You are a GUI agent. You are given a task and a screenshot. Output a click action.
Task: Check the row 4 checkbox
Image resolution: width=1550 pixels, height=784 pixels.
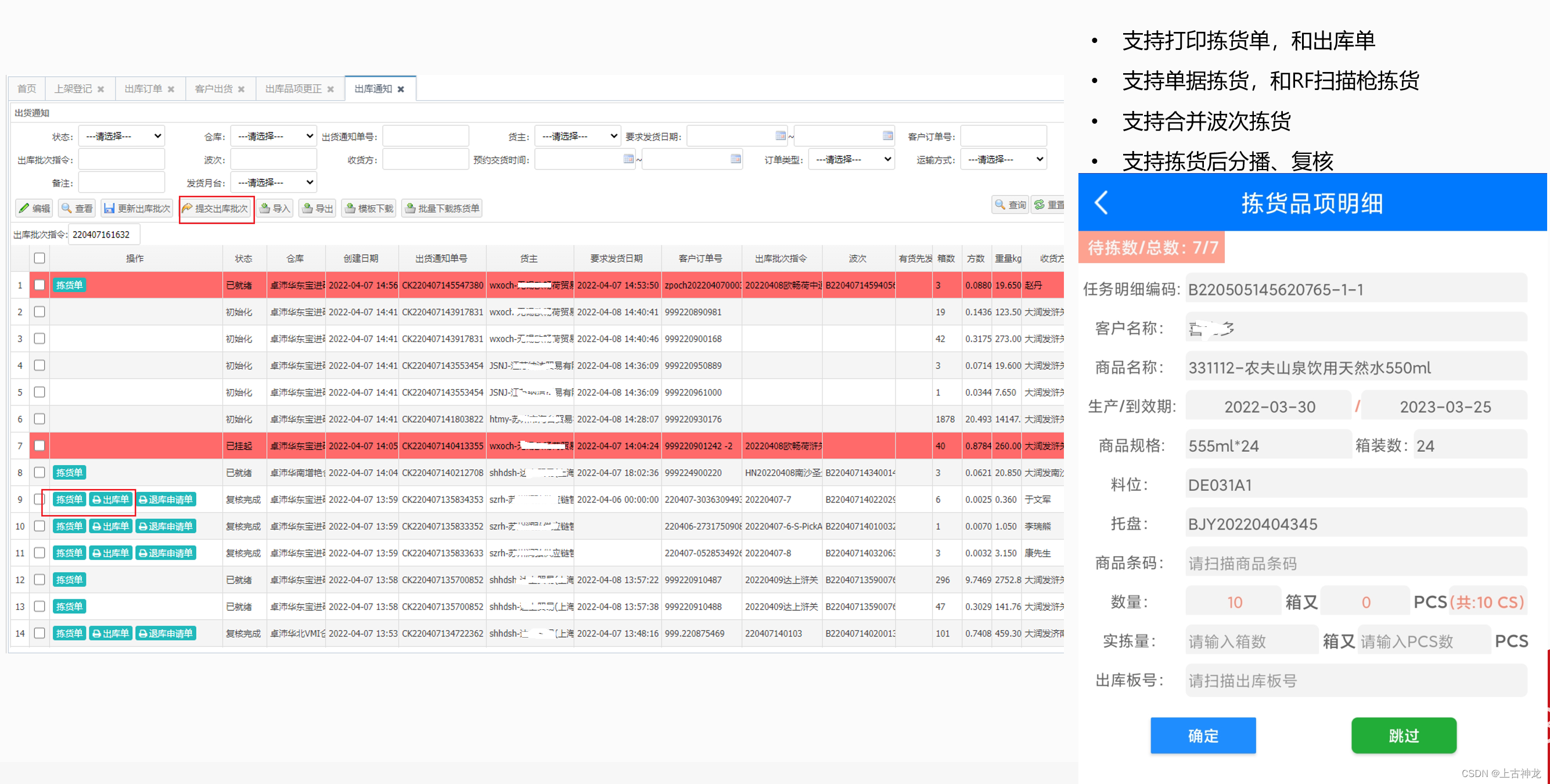(x=39, y=365)
